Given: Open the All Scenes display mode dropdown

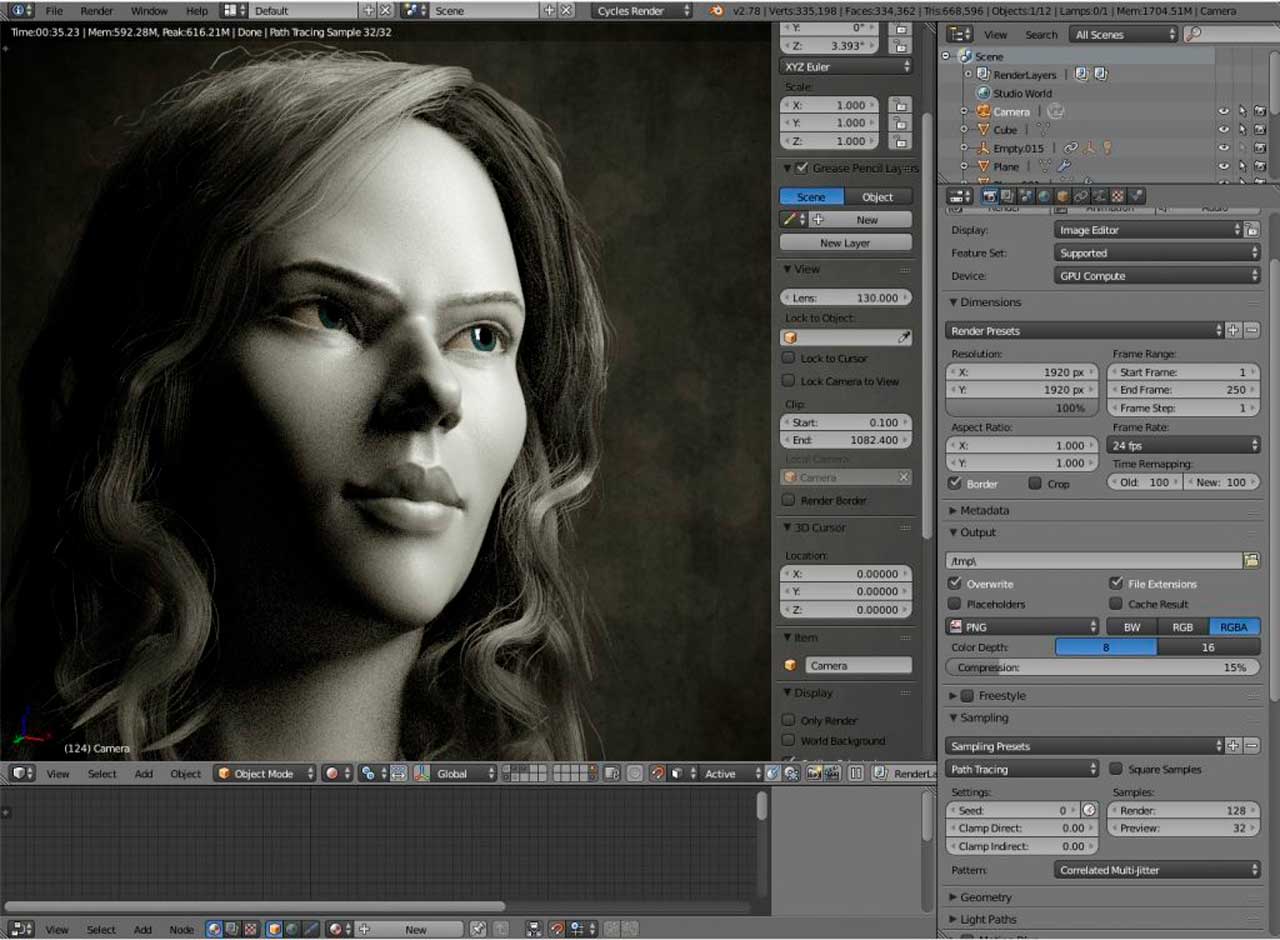Looking at the screenshot, I should [1123, 33].
